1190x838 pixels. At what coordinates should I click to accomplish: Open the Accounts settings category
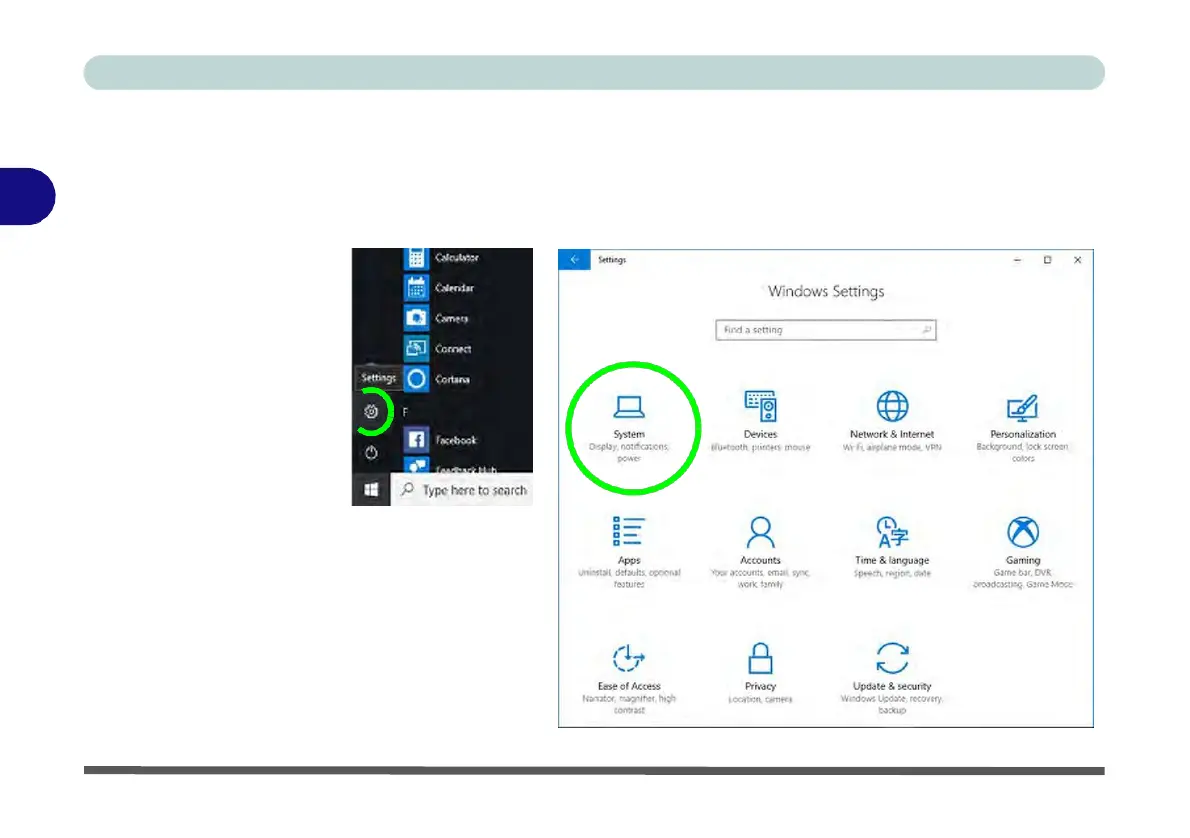tap(760, 553)
